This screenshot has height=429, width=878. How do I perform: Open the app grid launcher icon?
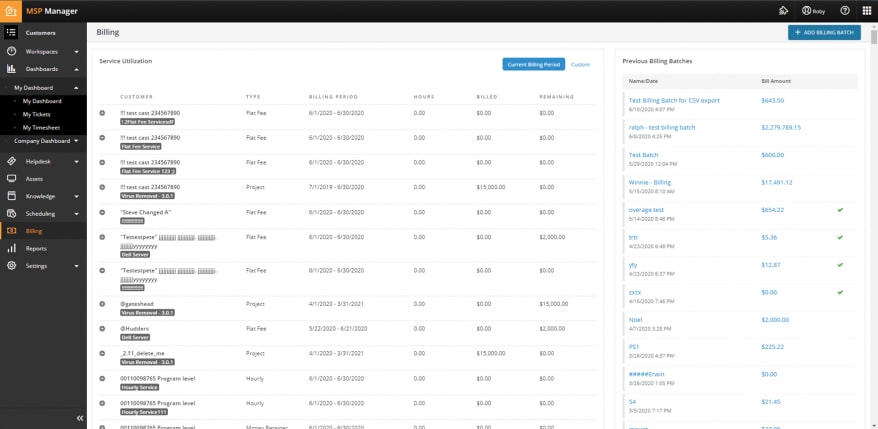pyautogui.click(x=866, y=11)
